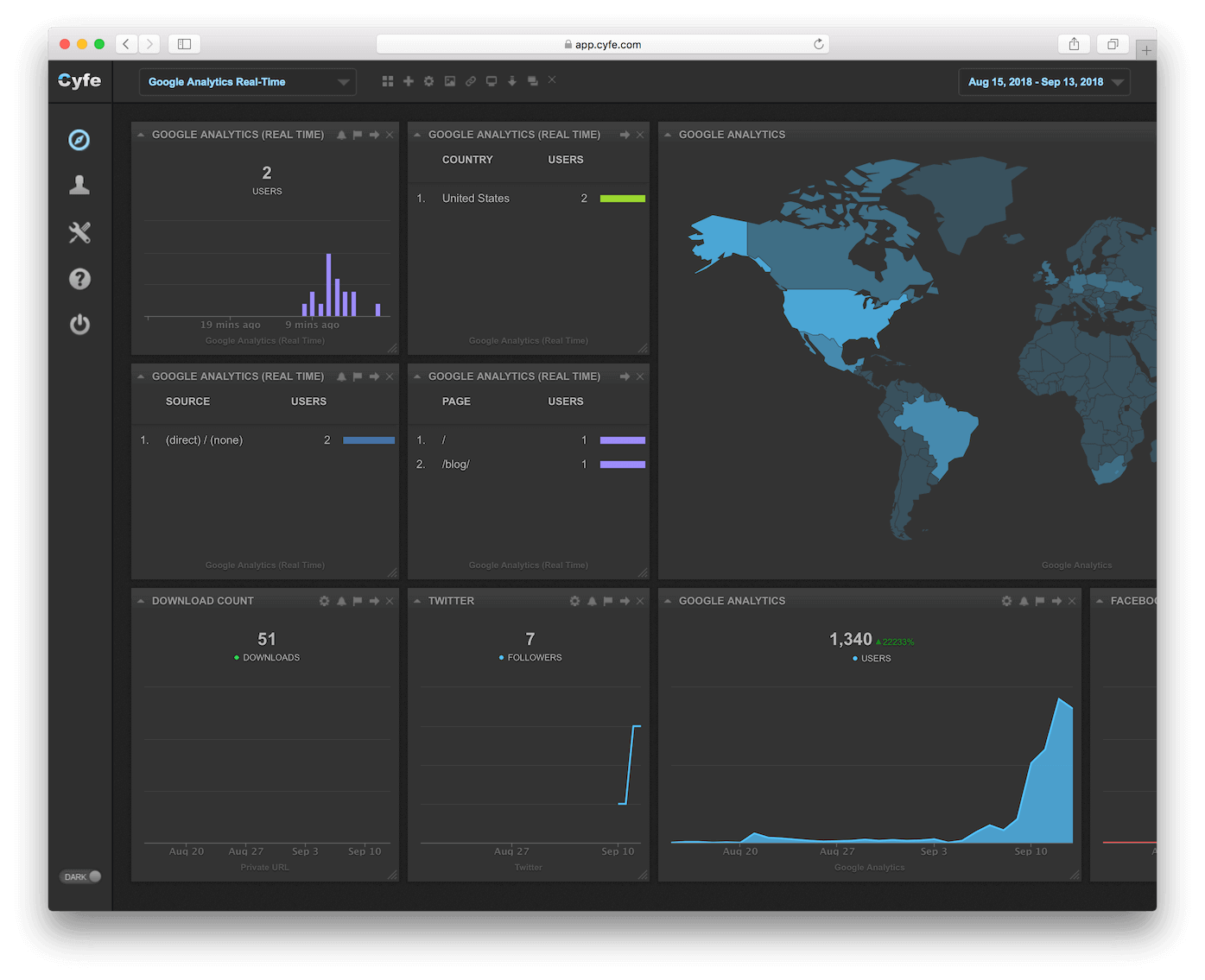Click the Cyfe logo

click(79, 81)
